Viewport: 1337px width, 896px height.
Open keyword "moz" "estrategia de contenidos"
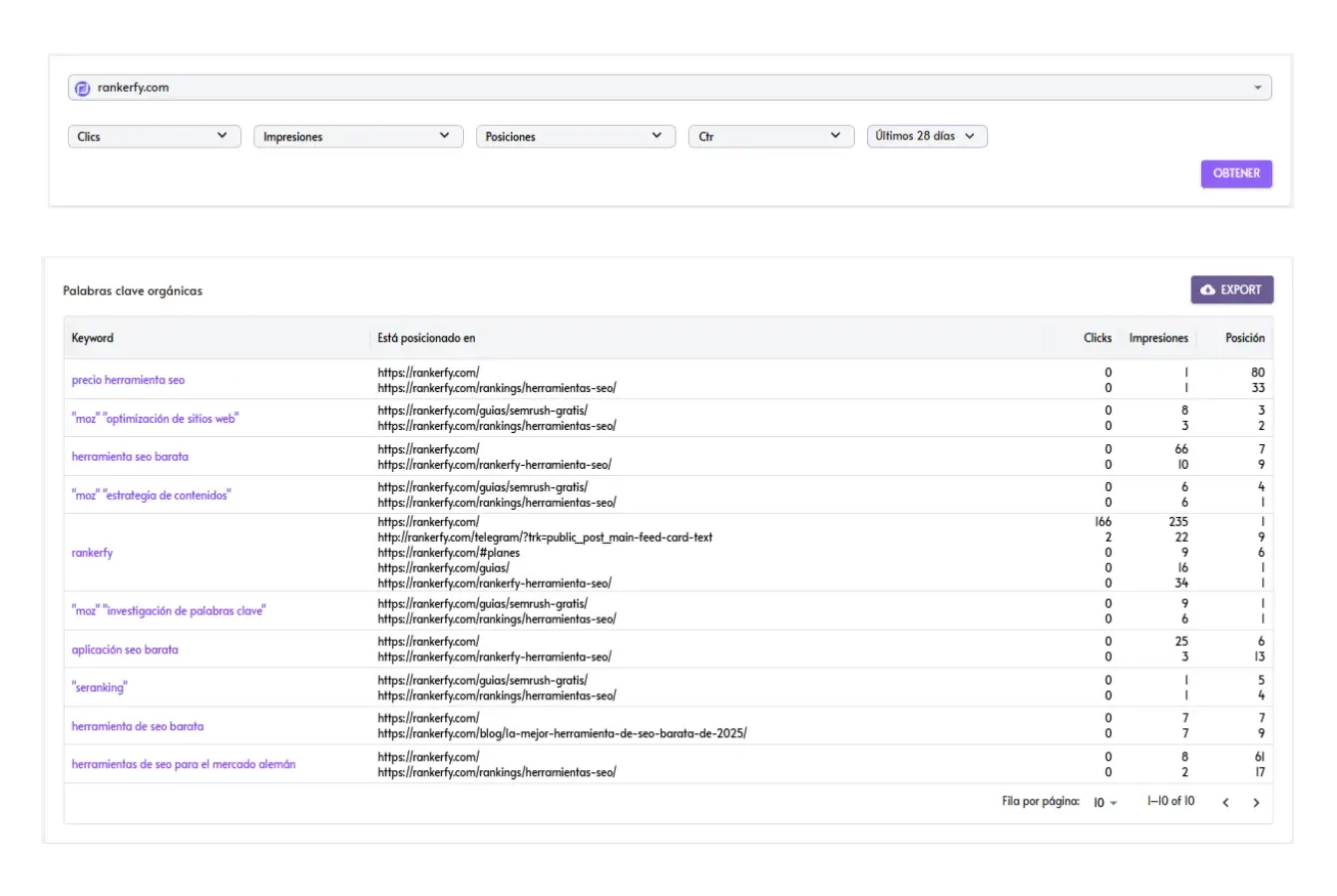click(151, 495)
